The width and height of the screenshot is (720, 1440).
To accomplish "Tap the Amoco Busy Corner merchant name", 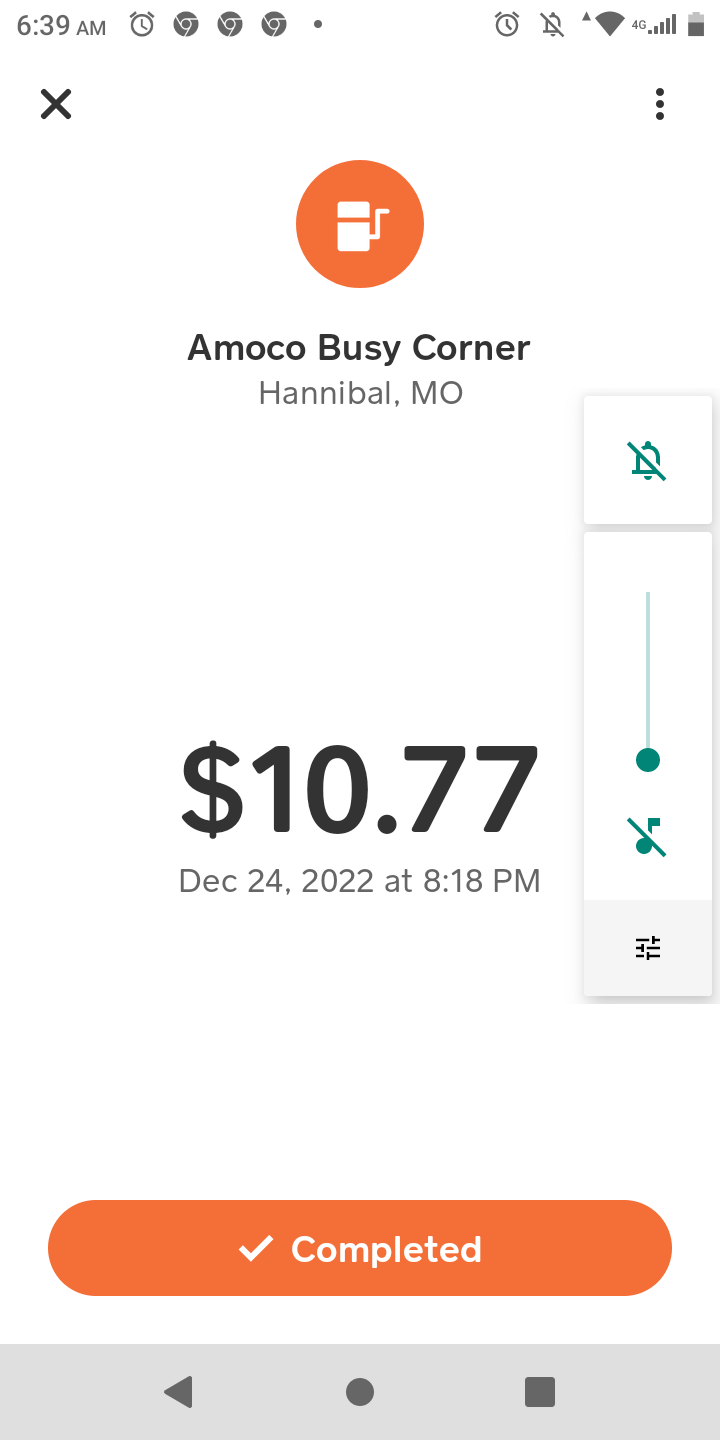I will pos(359,348).
